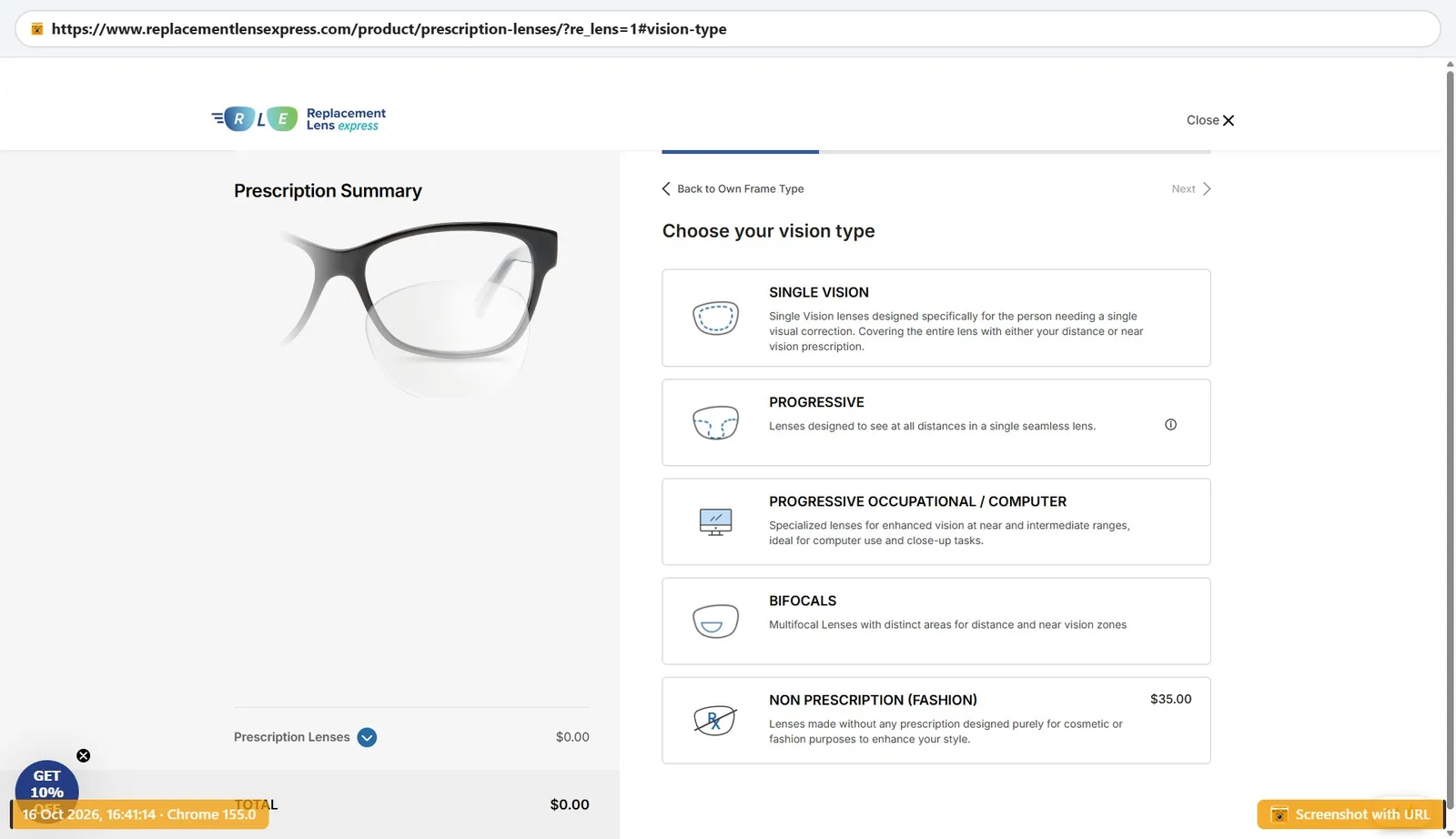Select Progressive Occupational / Computer option

coord(936,521)
